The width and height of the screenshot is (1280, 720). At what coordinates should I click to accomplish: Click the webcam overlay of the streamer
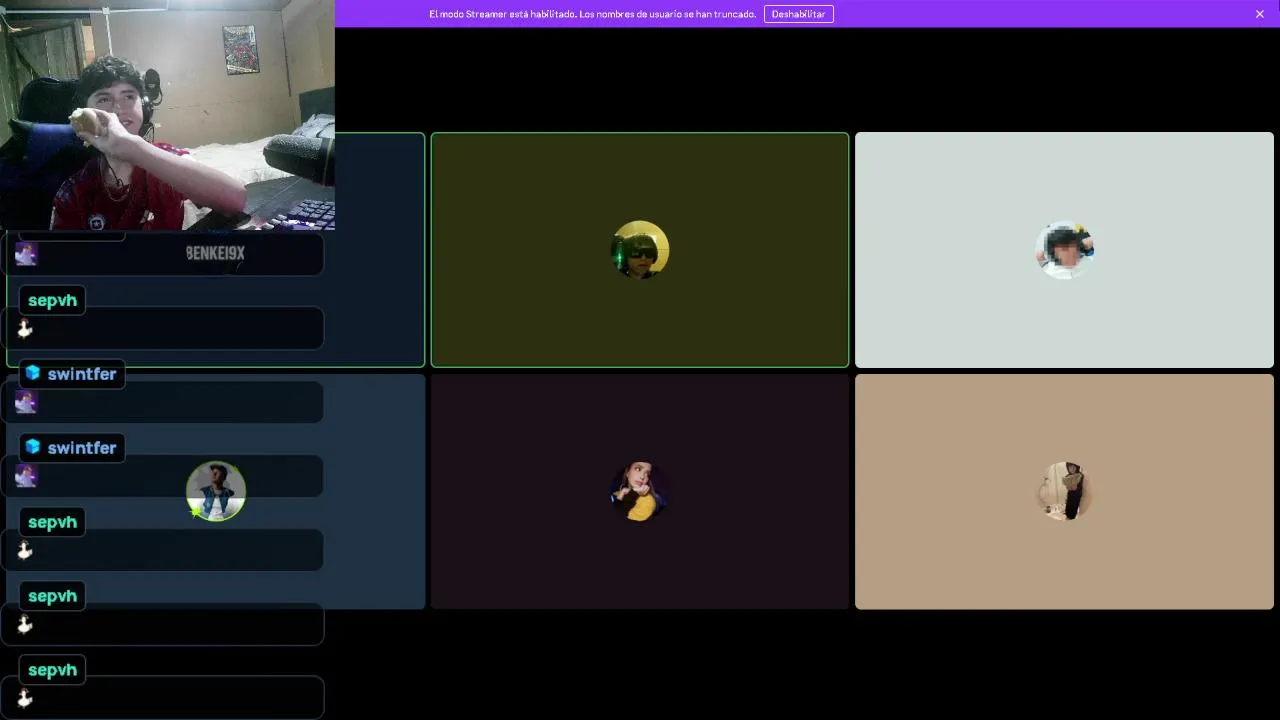(167, 115)
